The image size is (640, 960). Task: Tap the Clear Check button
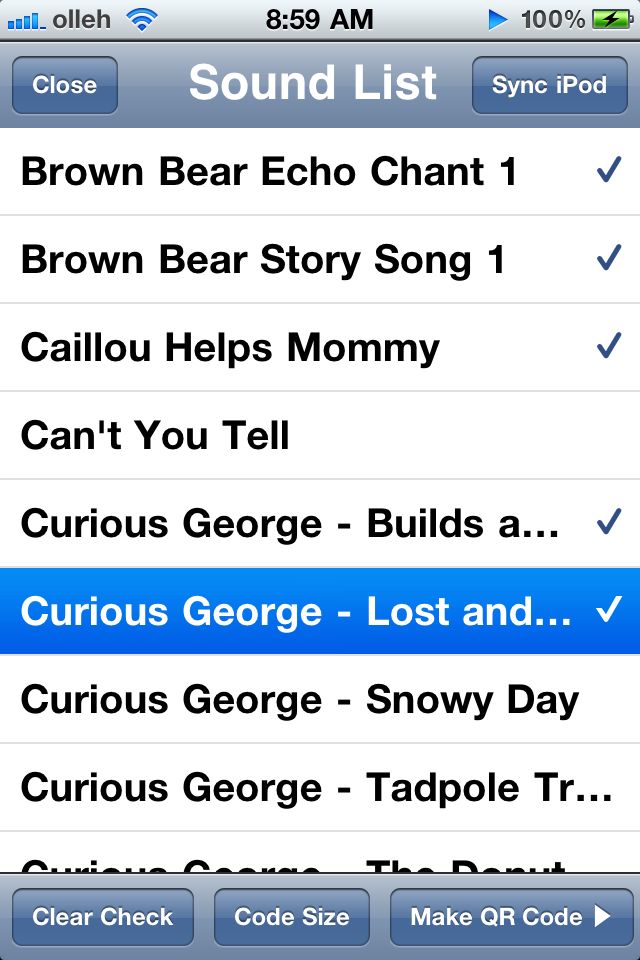tap(103, 917)
